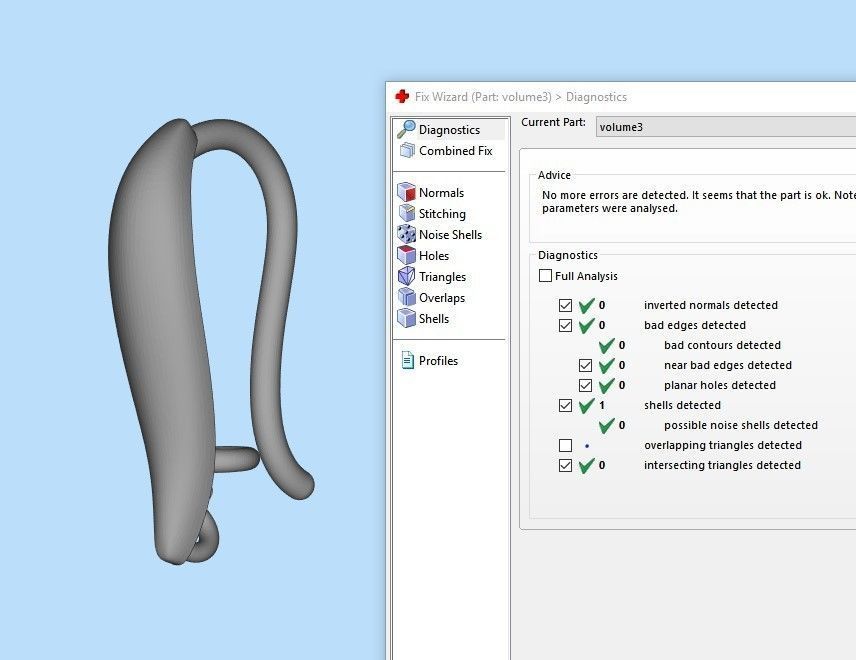Open the Stitching fix step label
This screenshot has height=660, width=856.
pyautogui.click(x=442, y=214)
